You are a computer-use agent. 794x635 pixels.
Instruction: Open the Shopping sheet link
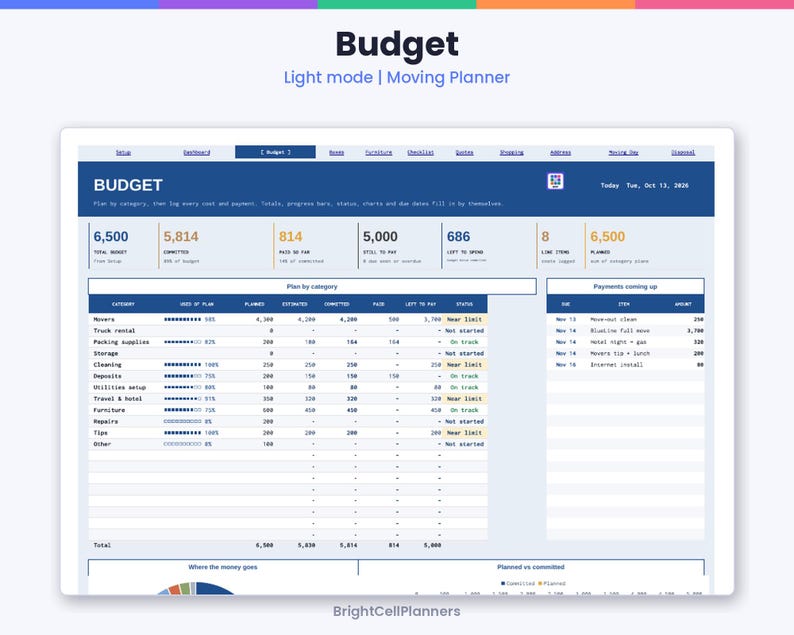[x=511, y=152]
